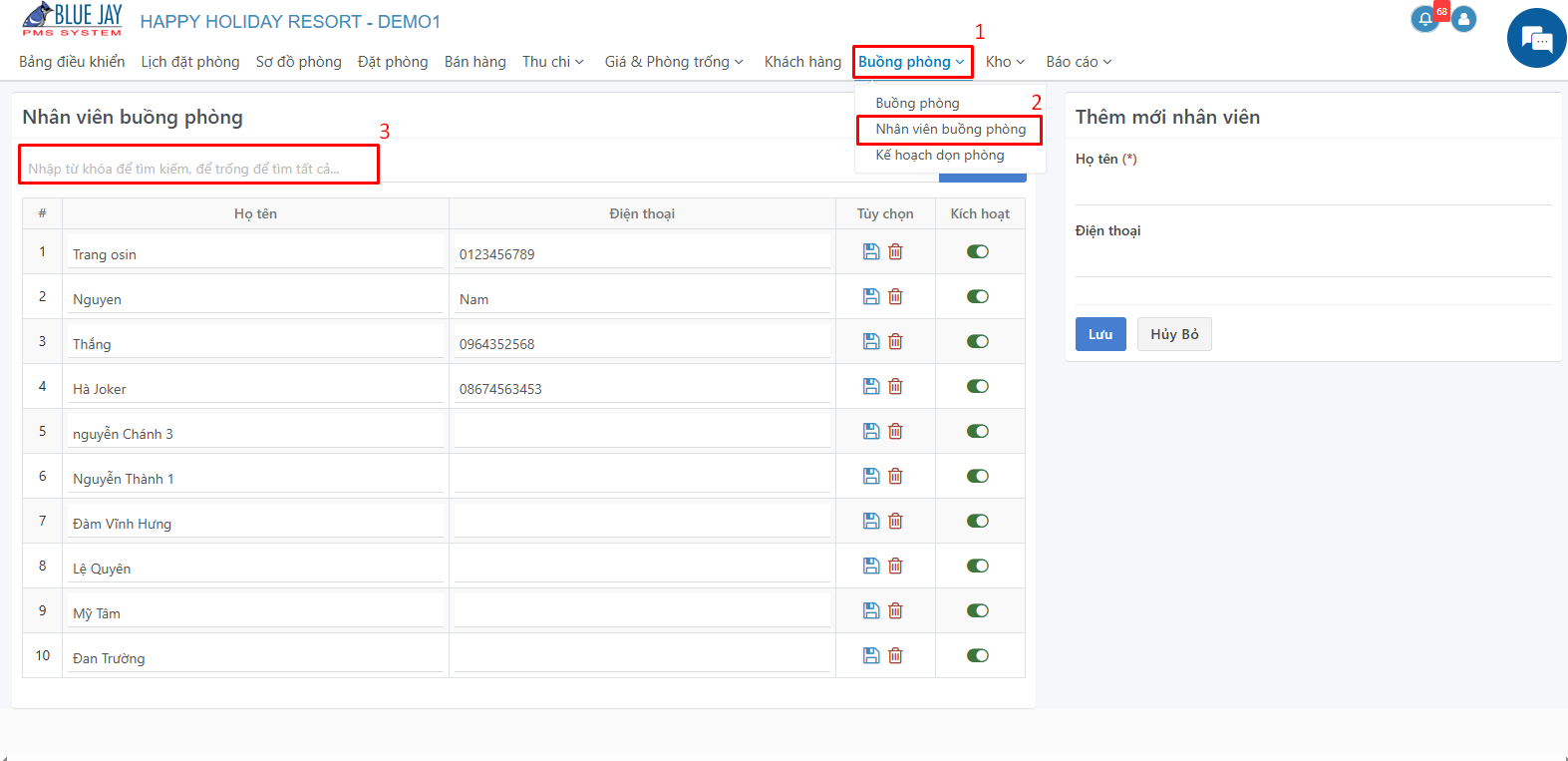Open Lịch đặt phòng page
1568x761 pixels.
190,62
